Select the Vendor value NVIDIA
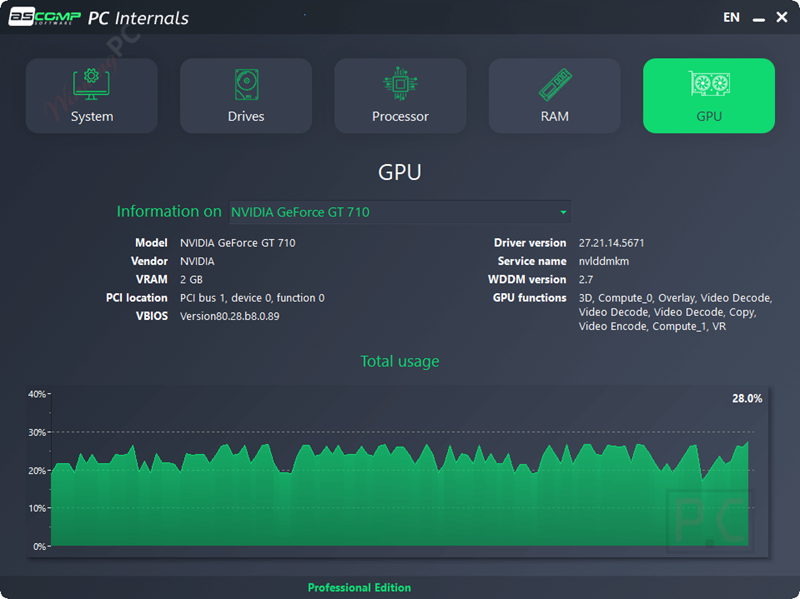The image size is (800, 599). (x=197, y=261)
